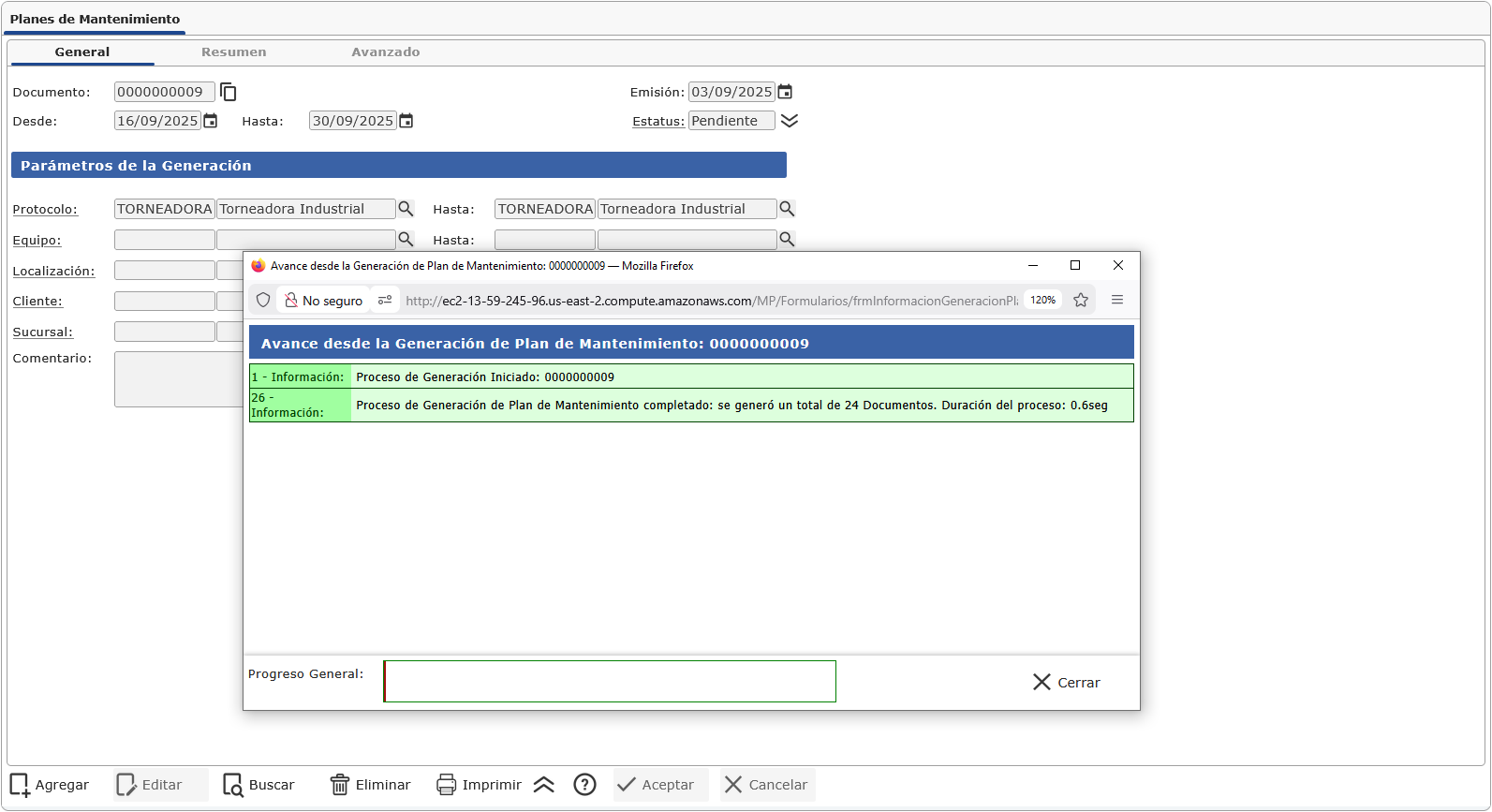1492x812 pixels.
Task: Click the Equipo Hasta code field
Action: (x=545, y=240)
